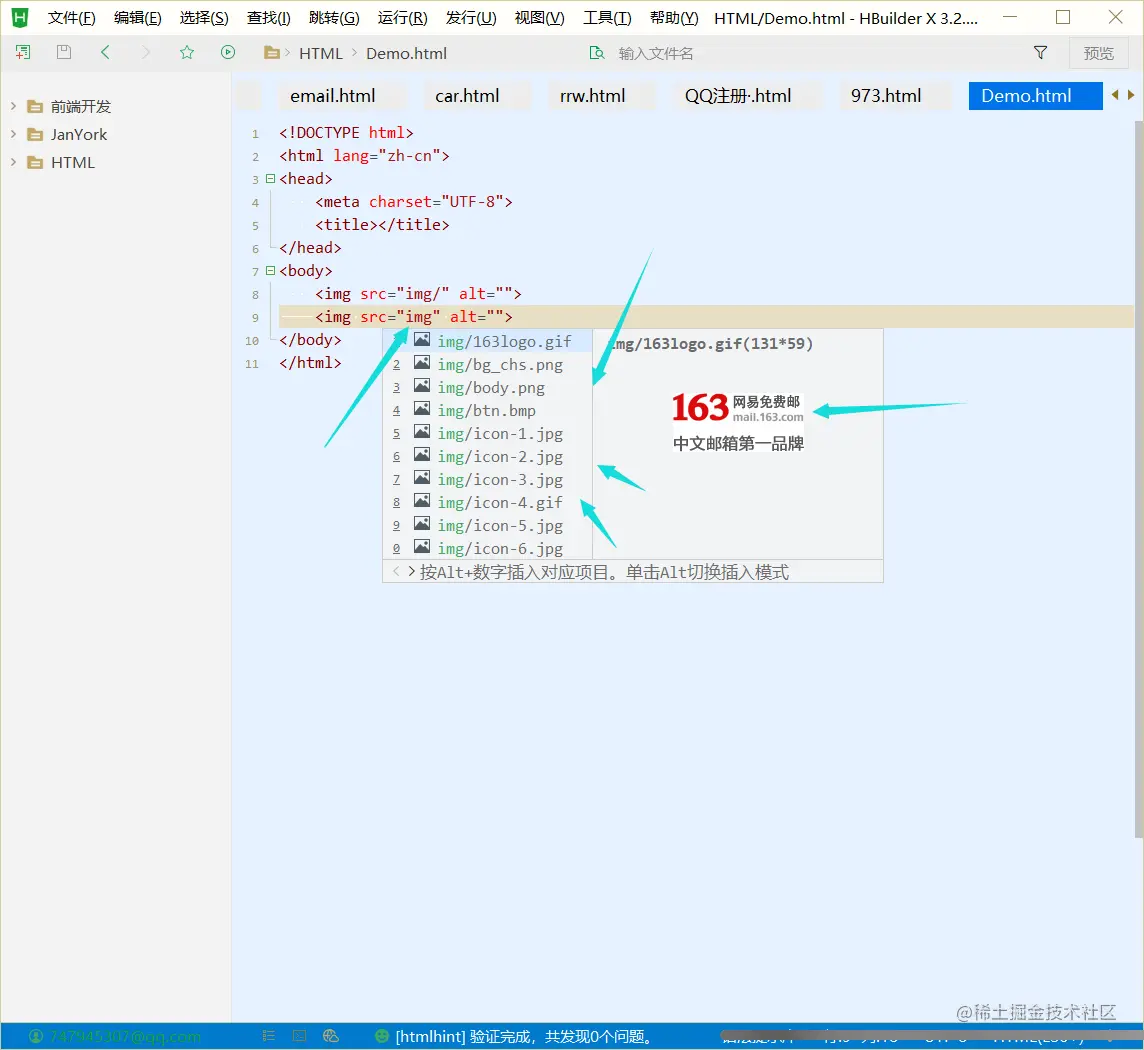Open the 工具(T) menu

click(607, 18)
